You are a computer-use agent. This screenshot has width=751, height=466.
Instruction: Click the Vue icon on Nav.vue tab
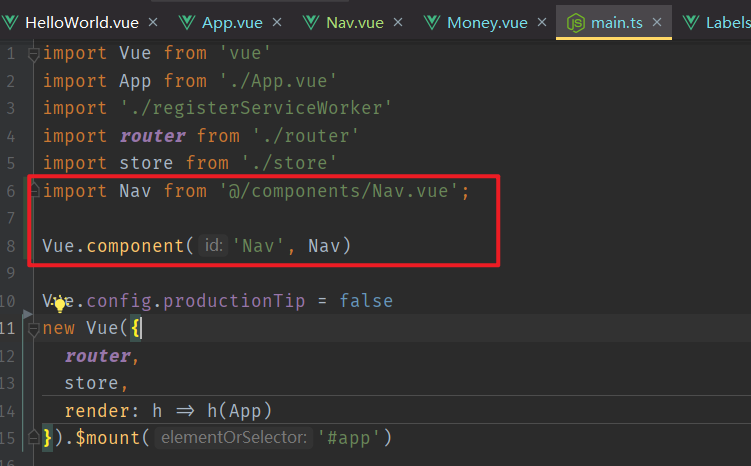click(311, 23)
